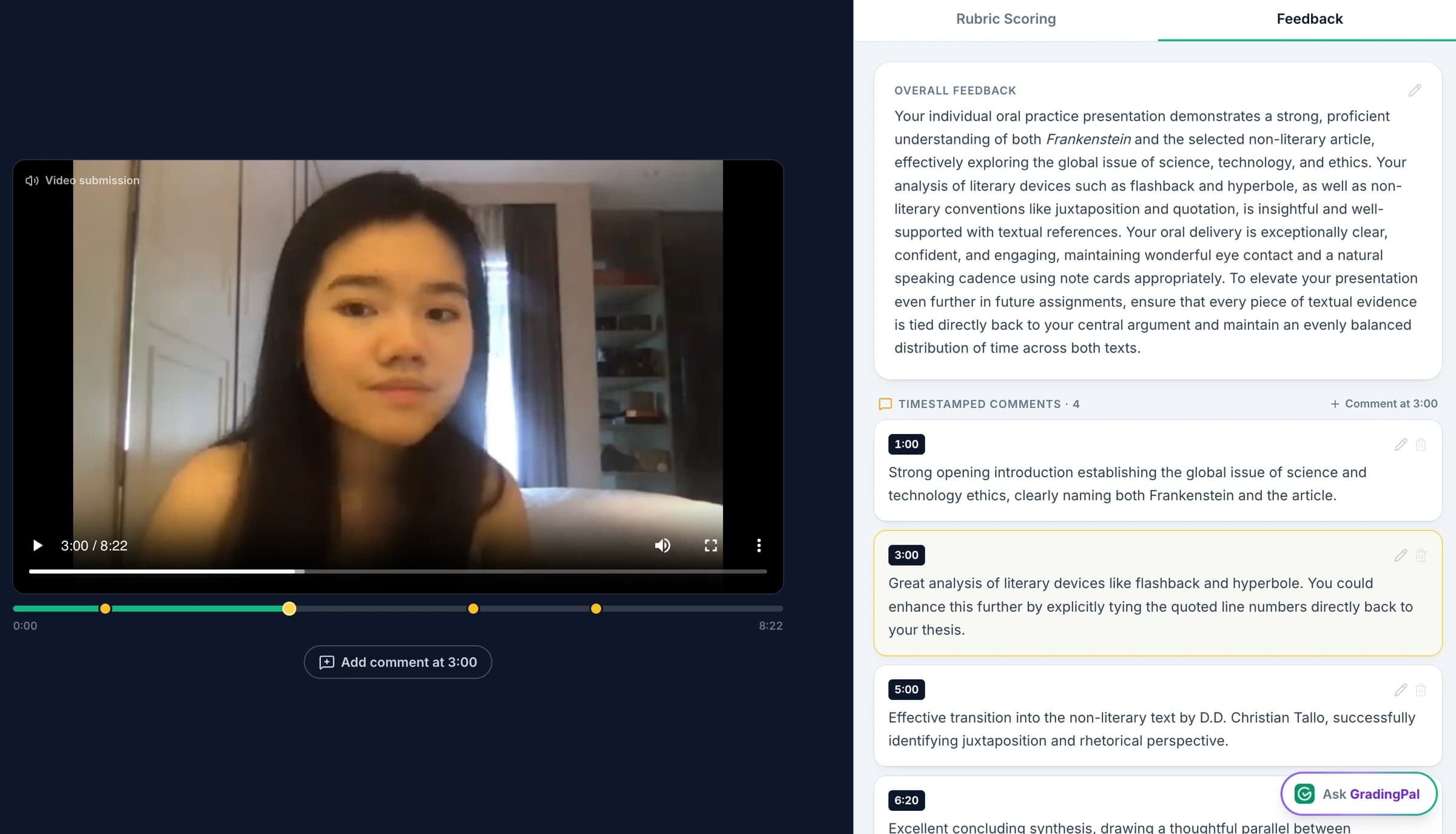This screenshot has width=1456, height=834.
Task: Click the 'TIMESTAMPED COMMENTS · 4' heading
Action: point(989,404)
